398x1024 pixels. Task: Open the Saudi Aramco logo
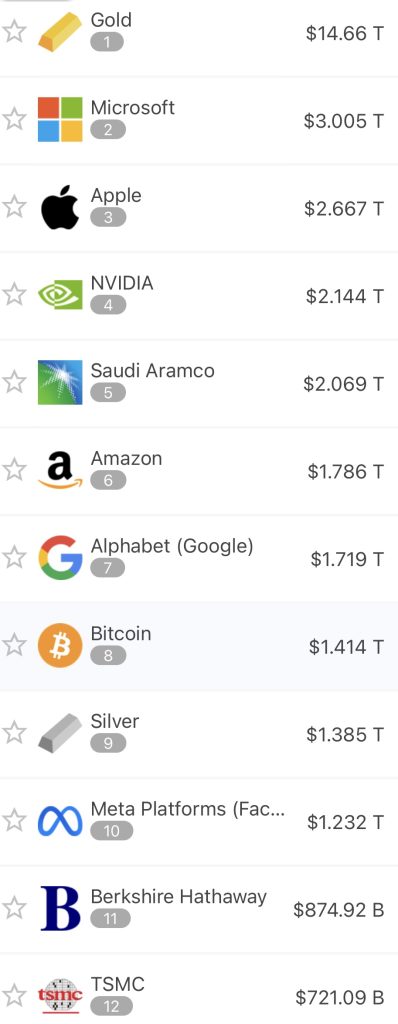[60, 382]
